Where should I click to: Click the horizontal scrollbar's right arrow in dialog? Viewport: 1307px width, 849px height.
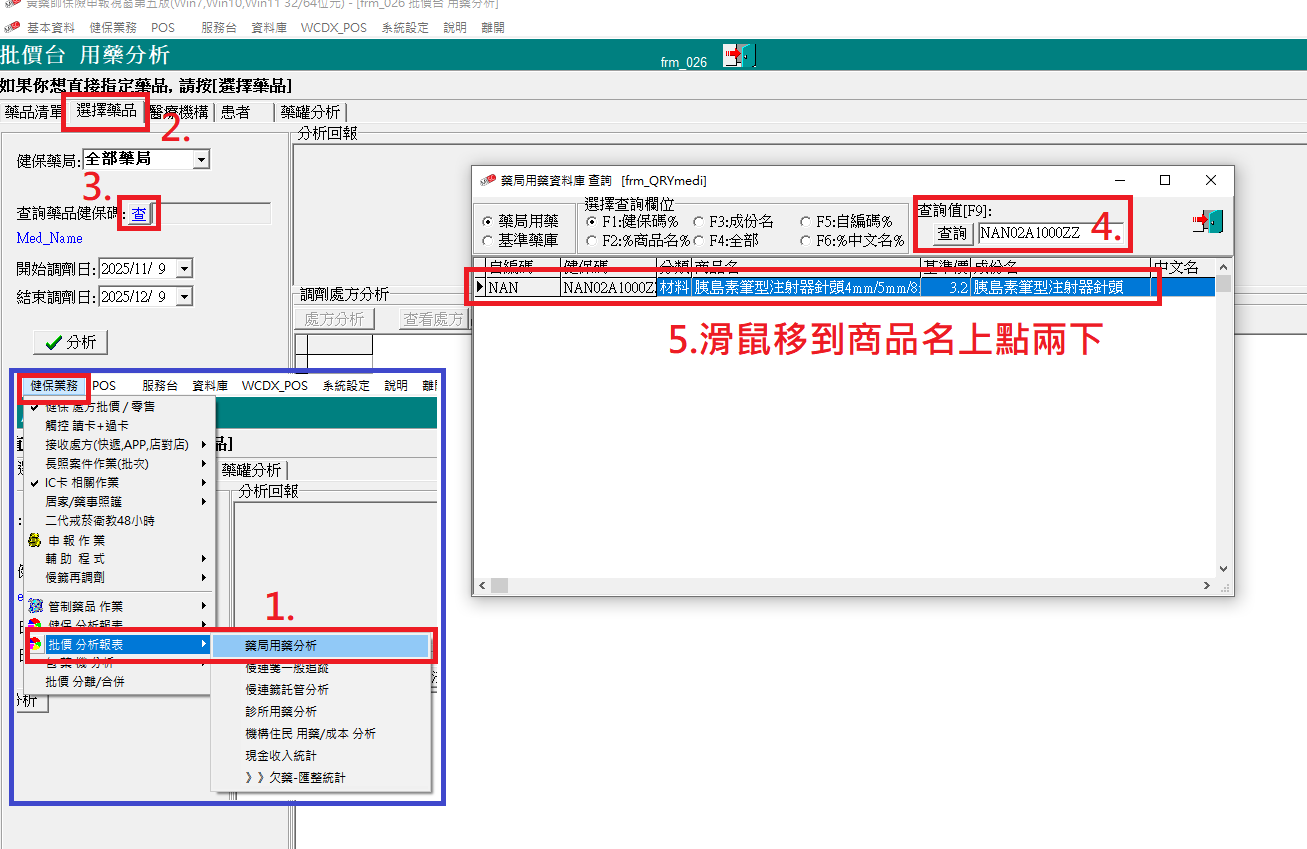pyautogui.click(x=1207, y=585)
